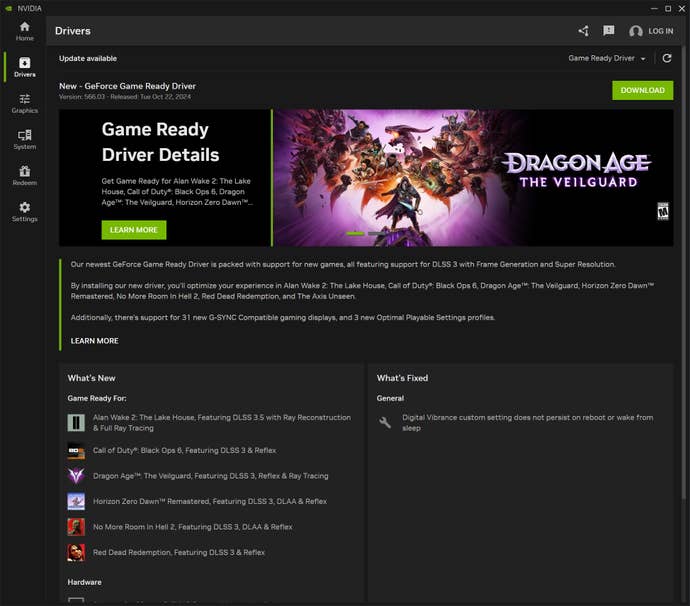
Task: Click the Dragon Age Veilguard game icon
Action: pyautogui.click(x=76, y=476)
